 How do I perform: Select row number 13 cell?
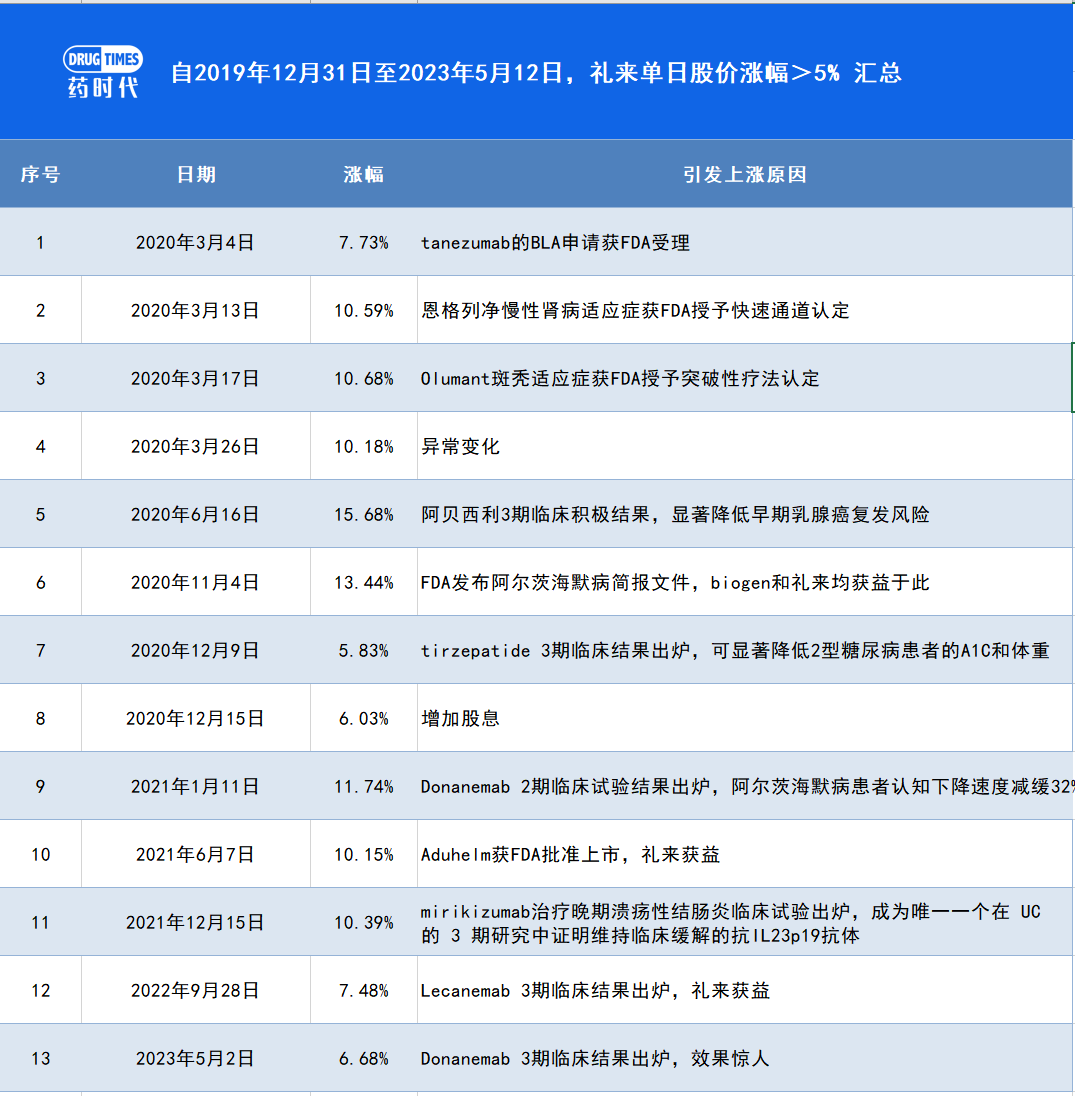coord(40,1058)
